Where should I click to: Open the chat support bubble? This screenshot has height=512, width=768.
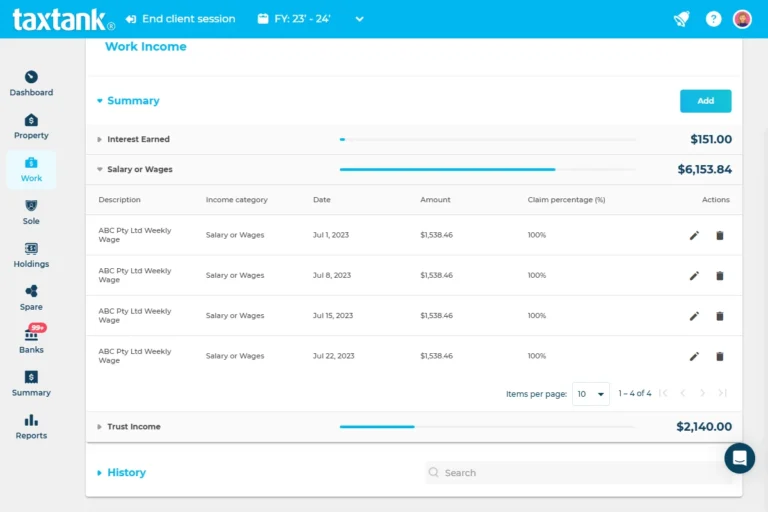coord(739,458)
